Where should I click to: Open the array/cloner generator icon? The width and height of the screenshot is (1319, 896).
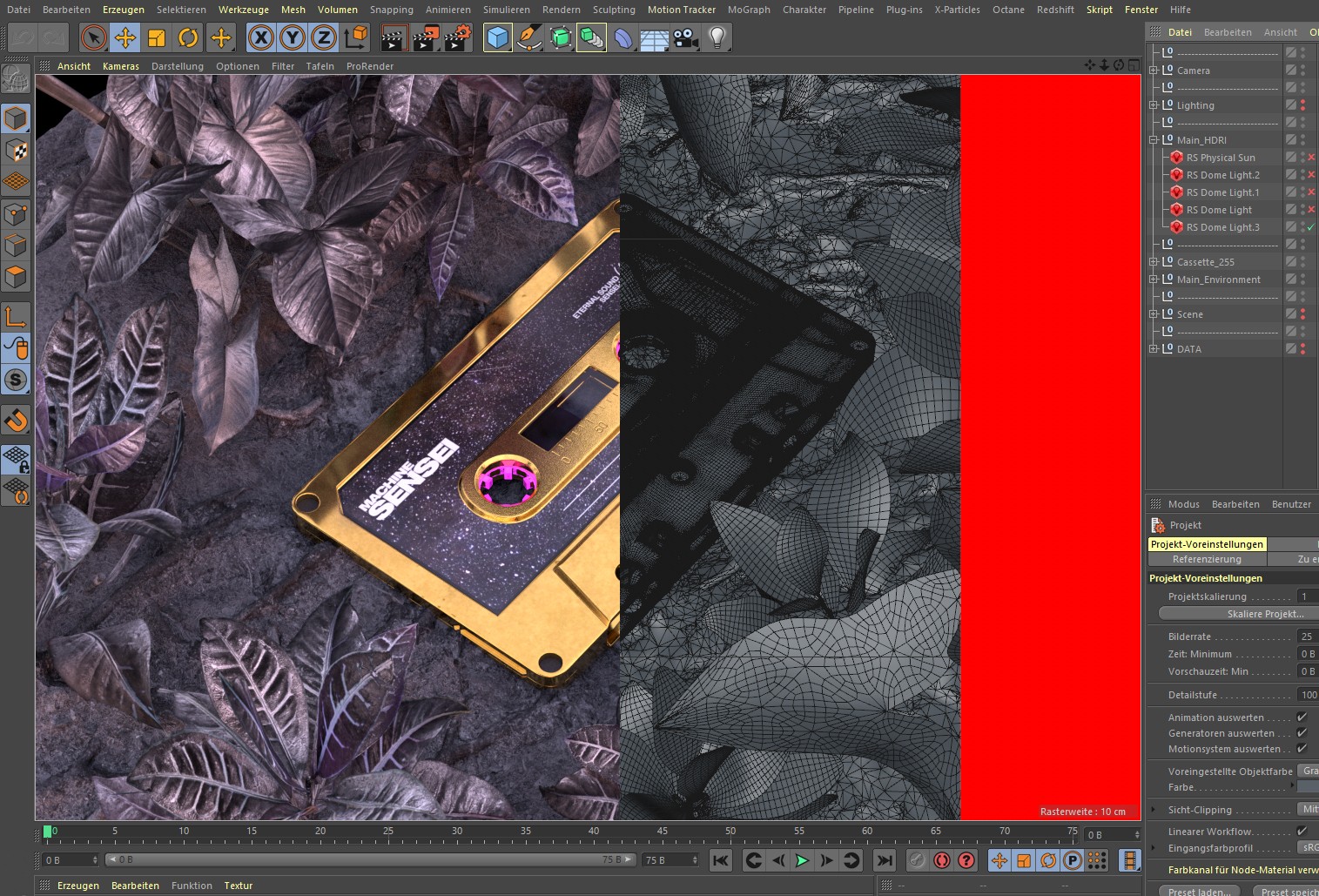(x=591, y=37)
